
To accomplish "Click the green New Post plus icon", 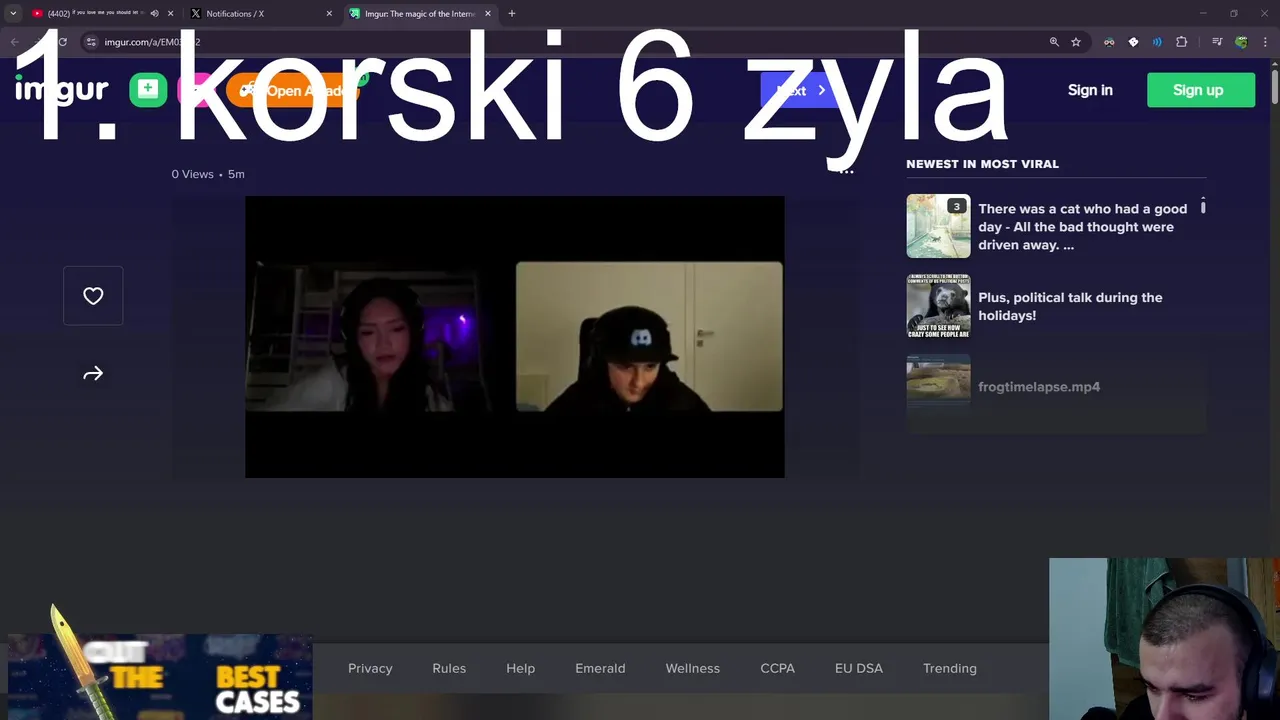I will [x=148, y=90].
